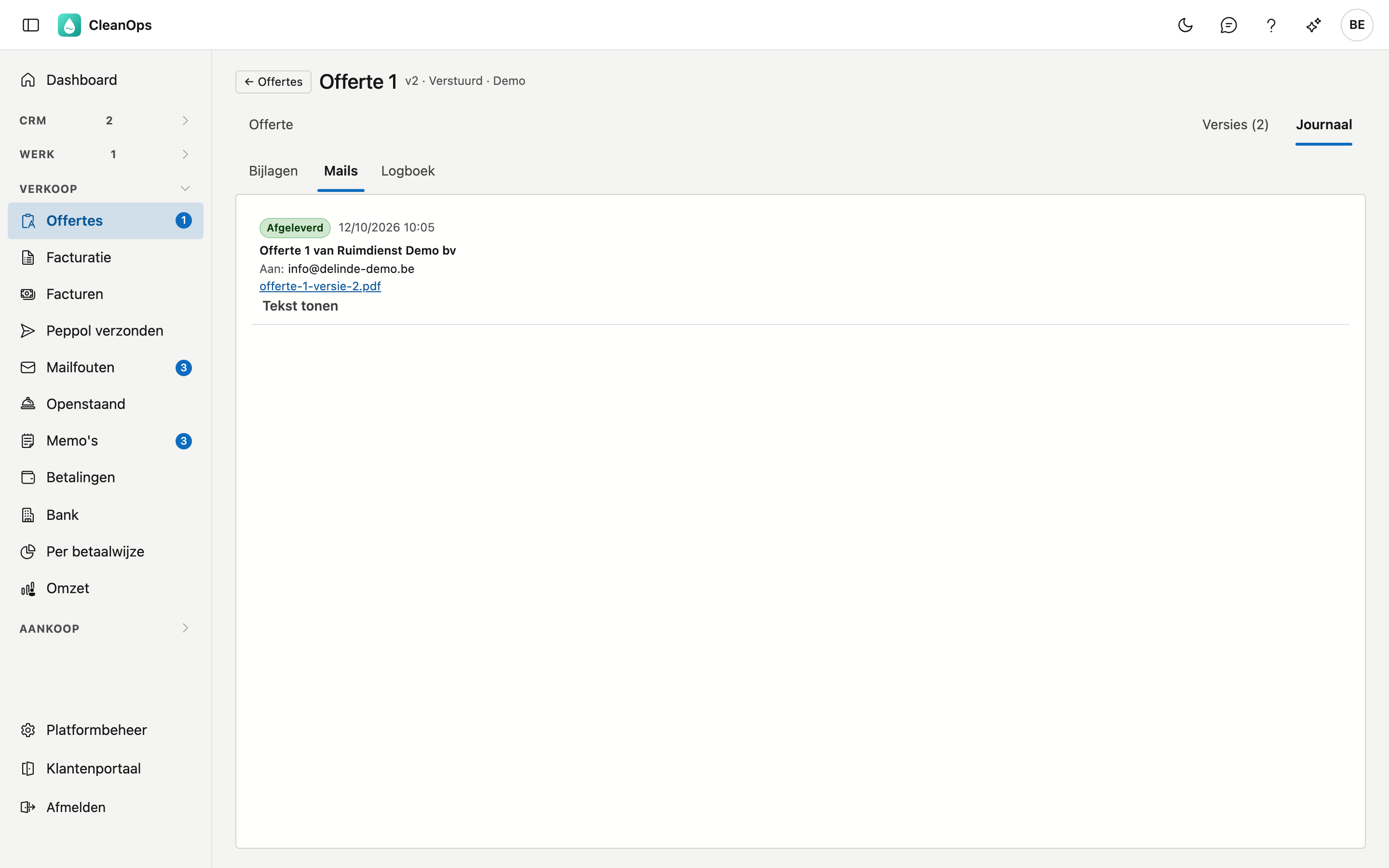The image size is (1389, 868).
Task: Open the chat messages icon
Action: click(x=1228, y=25)
